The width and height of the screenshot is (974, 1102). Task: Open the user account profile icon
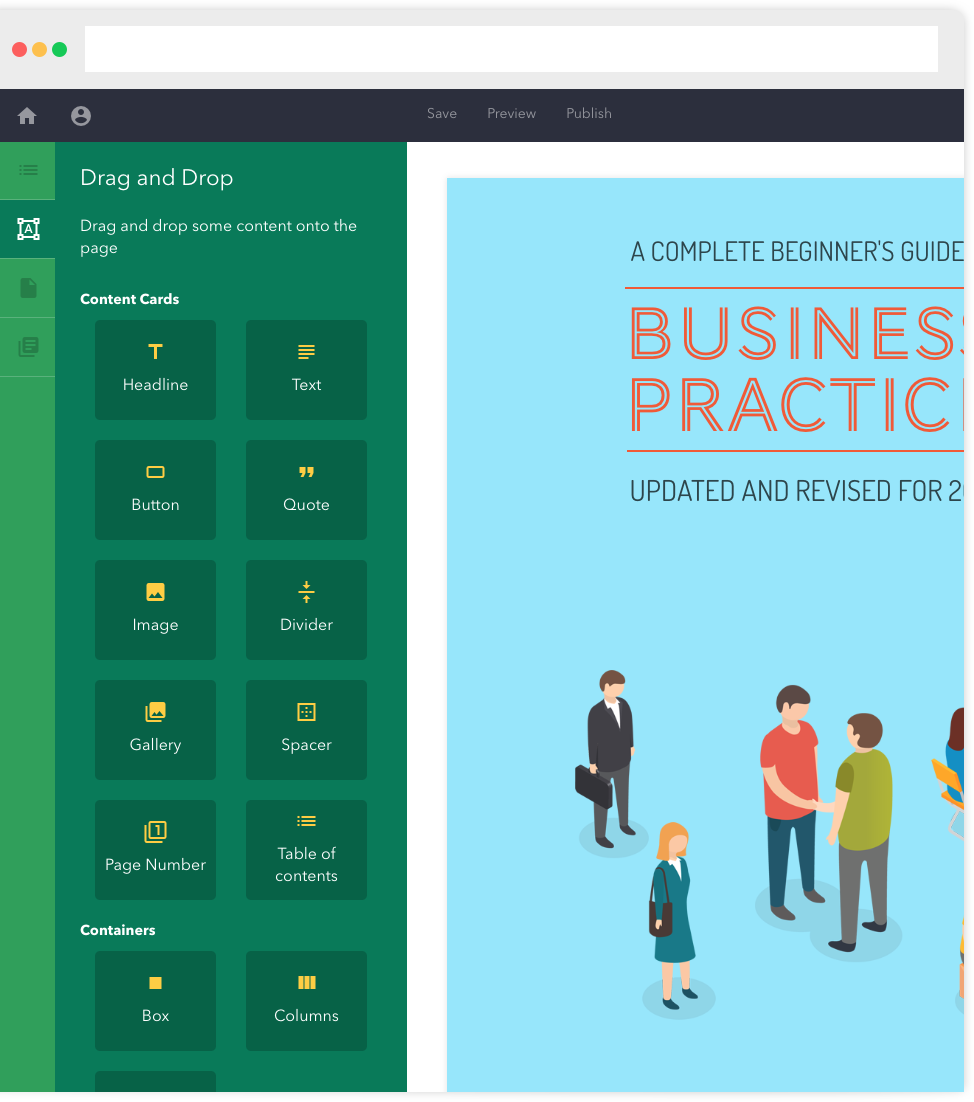(x=81, y=116)
